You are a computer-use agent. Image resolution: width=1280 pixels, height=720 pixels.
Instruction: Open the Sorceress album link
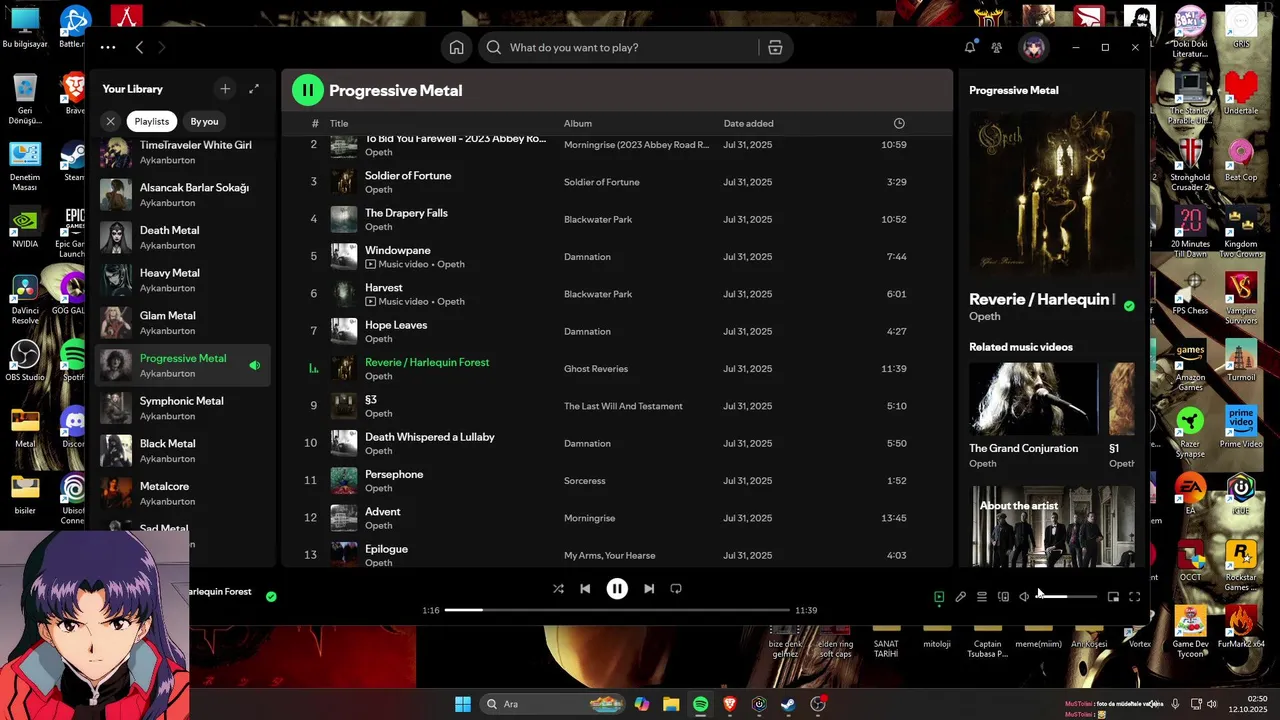(585, 481)
